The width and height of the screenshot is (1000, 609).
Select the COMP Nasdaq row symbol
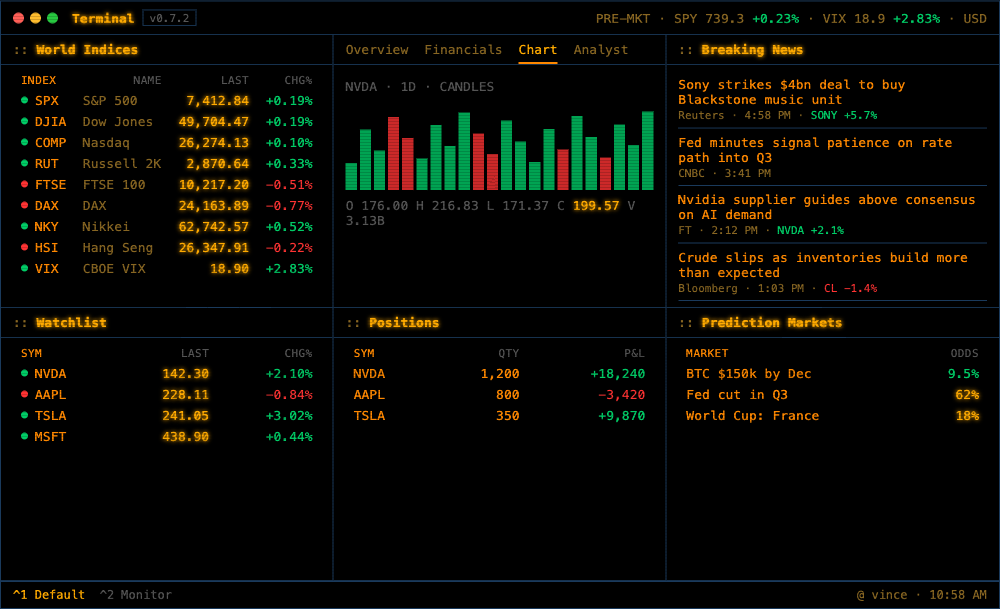click(x=50, y=143)
